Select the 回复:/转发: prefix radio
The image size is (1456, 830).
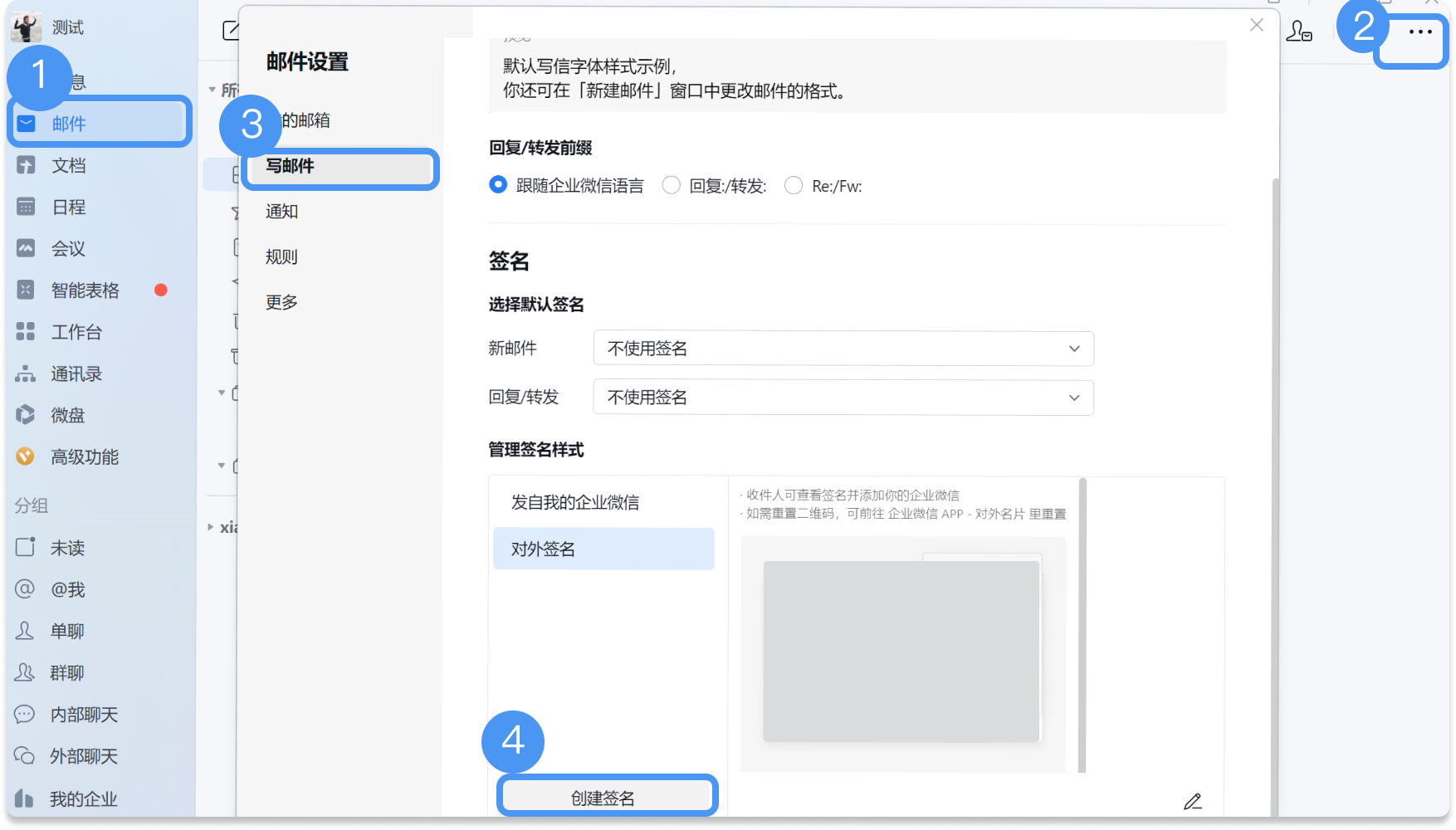(x=671, y=185)
